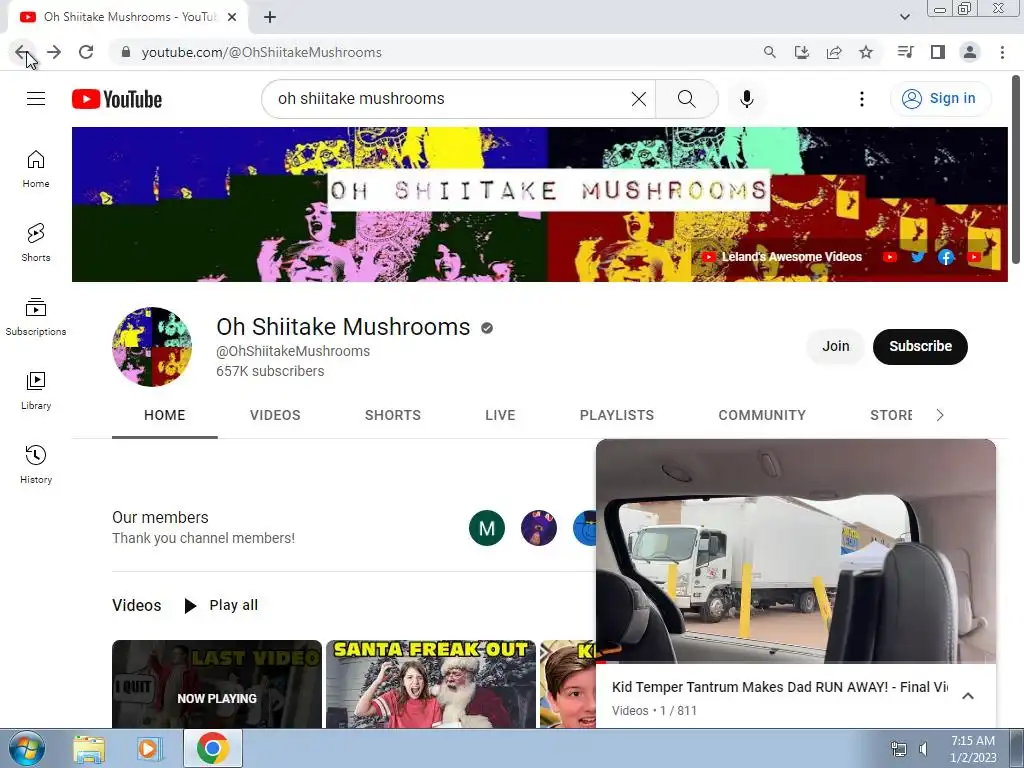Select the HOME channel tab
This screenshot has width=1024, height=768.
pos(165,415)
